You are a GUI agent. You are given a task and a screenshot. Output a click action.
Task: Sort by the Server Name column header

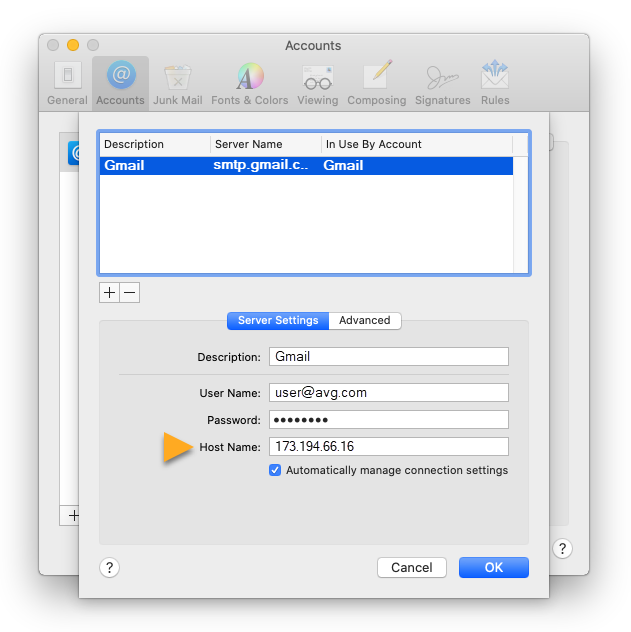(x=266, y=144)
